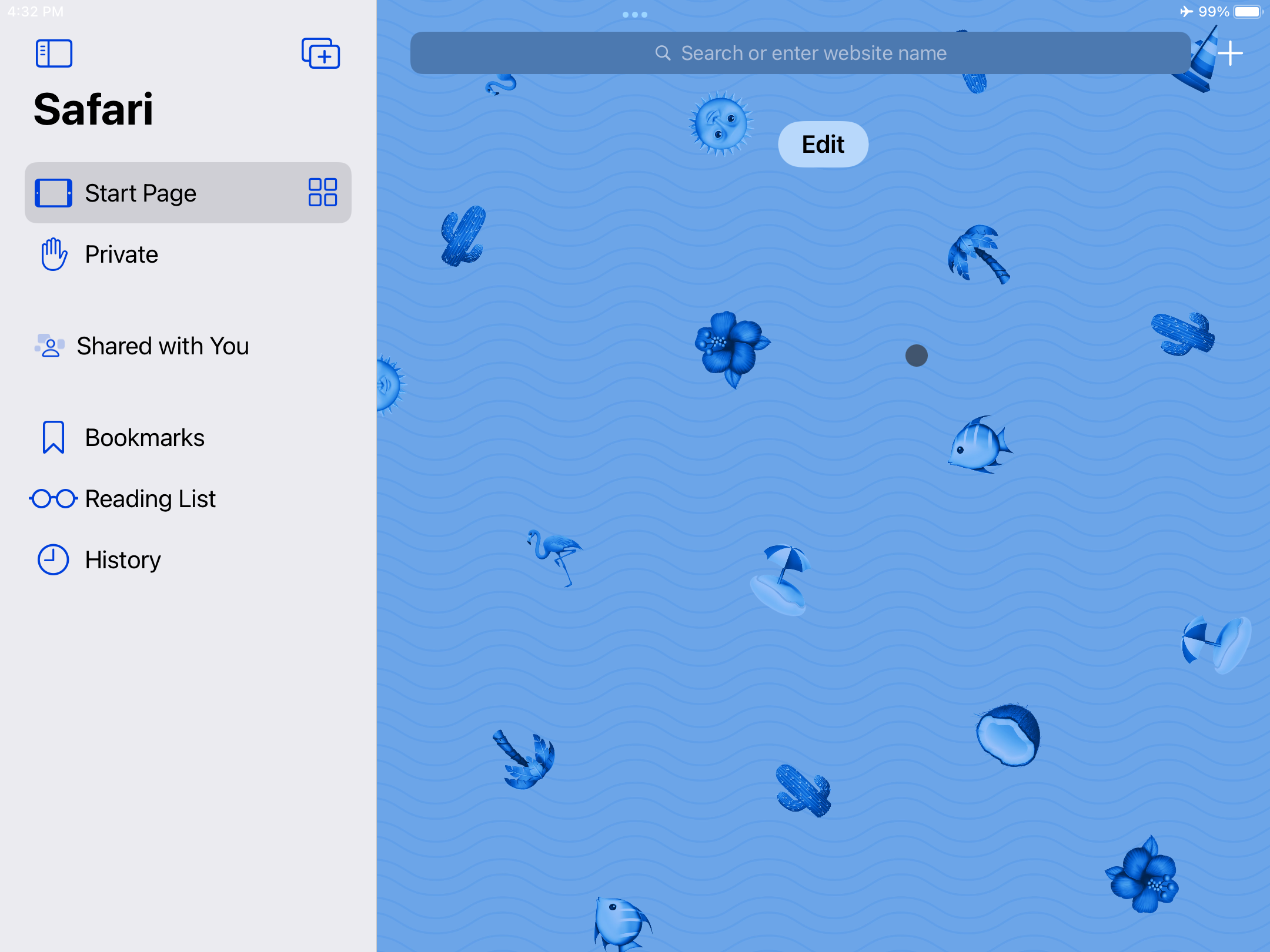Show browsing History
Screen dimensions: 1270x952
click(188, 560)
